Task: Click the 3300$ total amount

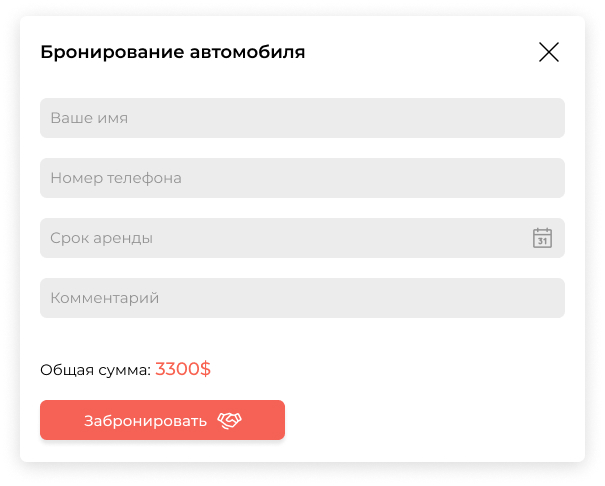Action: (183, 369)
